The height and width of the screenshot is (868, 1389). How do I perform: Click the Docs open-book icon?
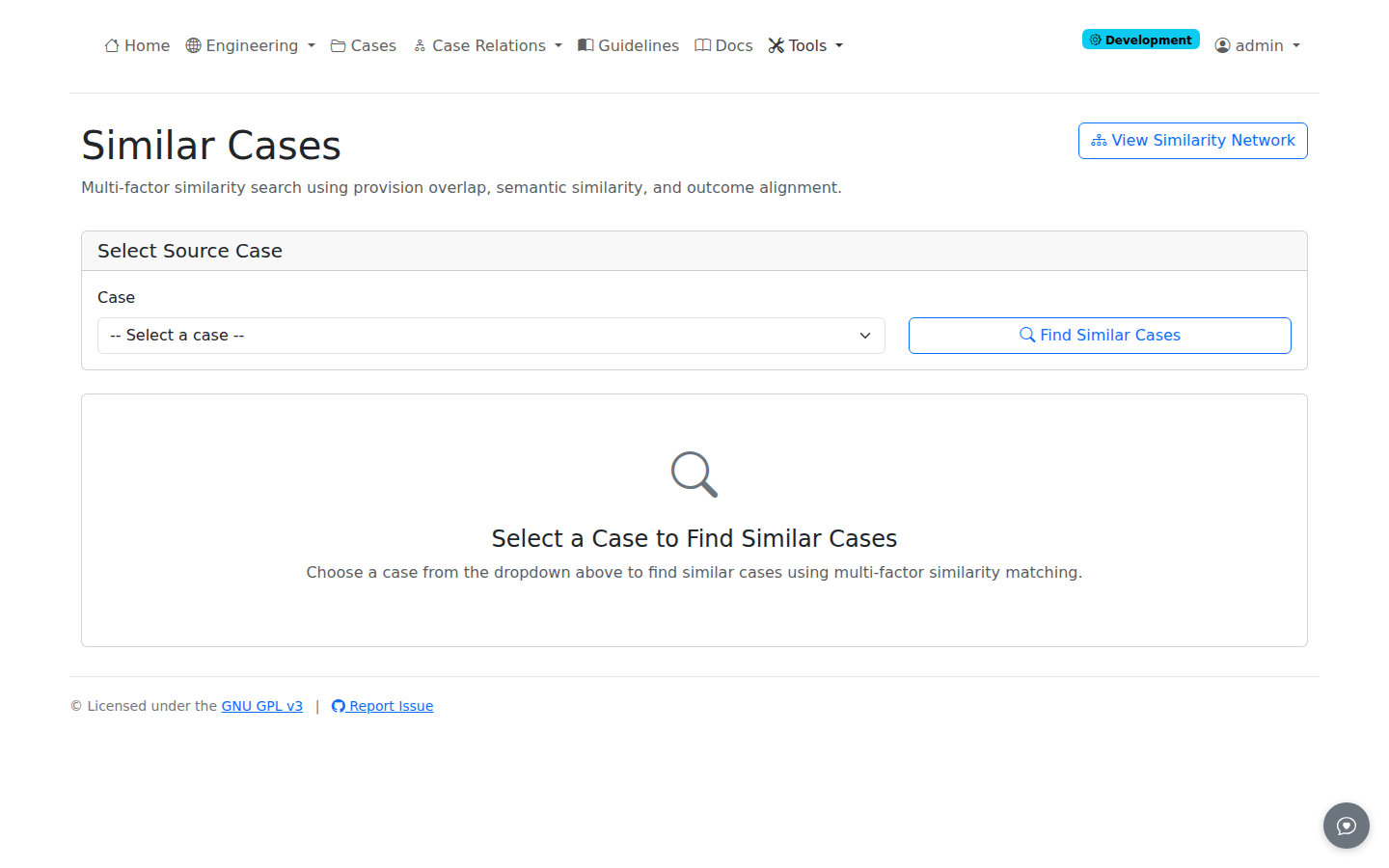703,45
